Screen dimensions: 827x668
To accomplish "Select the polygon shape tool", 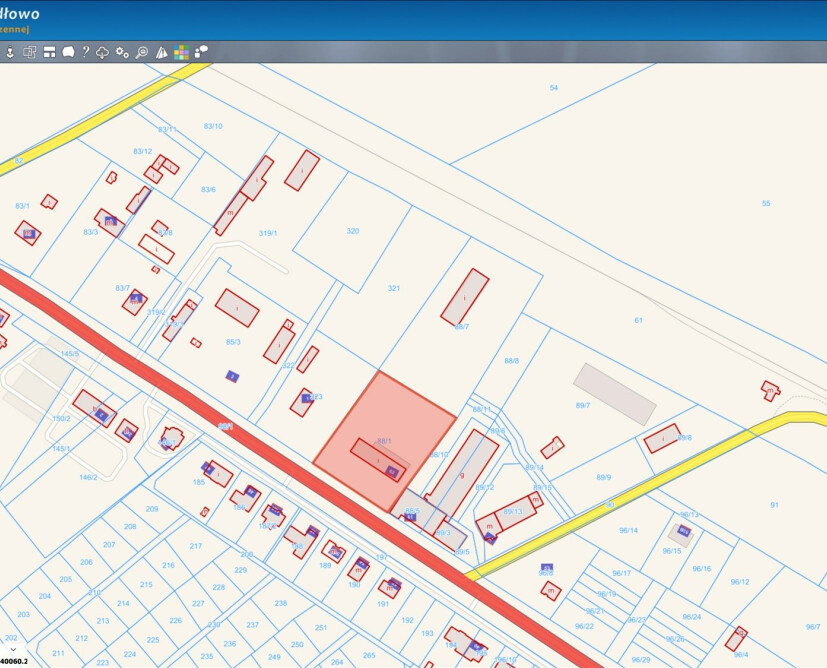I will pyautogui.click(x=68, y=52).
